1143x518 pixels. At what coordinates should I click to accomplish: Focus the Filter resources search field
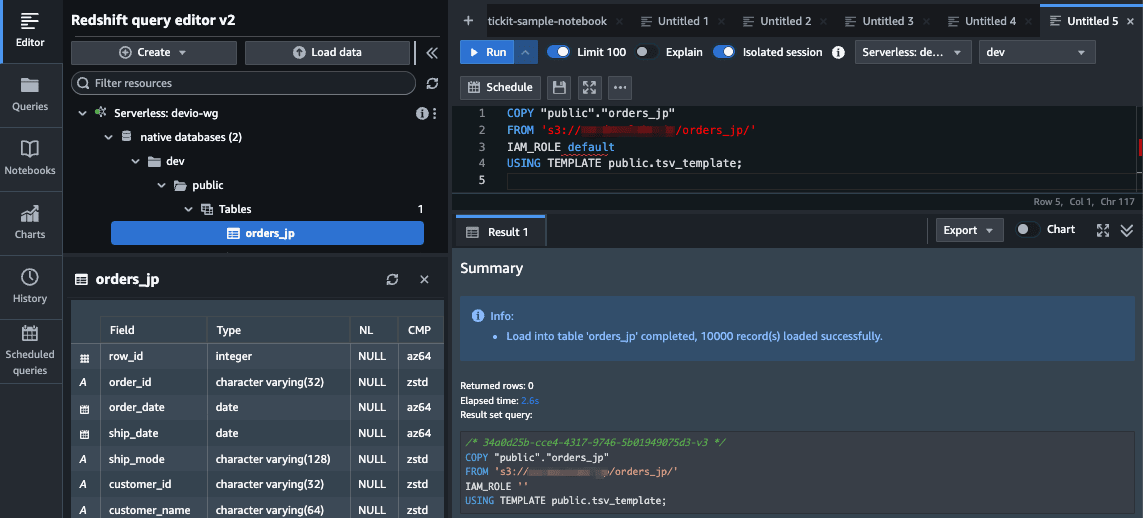pyautogui.click(x=243, y=83)
